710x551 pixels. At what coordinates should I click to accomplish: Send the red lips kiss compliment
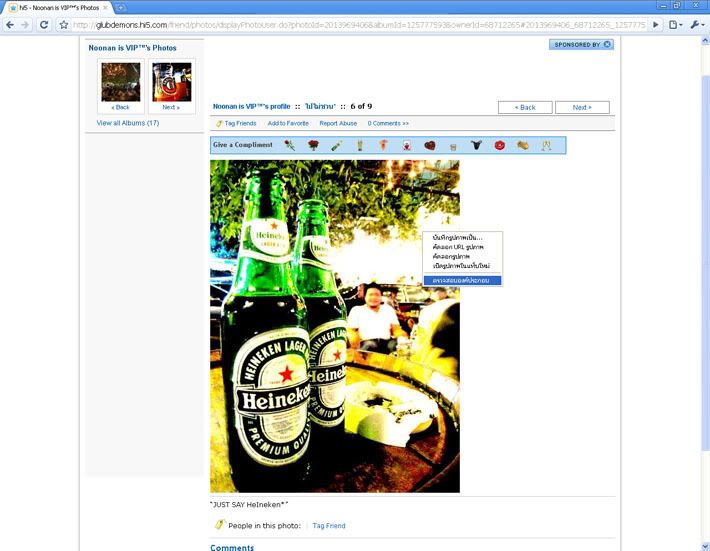(x=499, y=145)
